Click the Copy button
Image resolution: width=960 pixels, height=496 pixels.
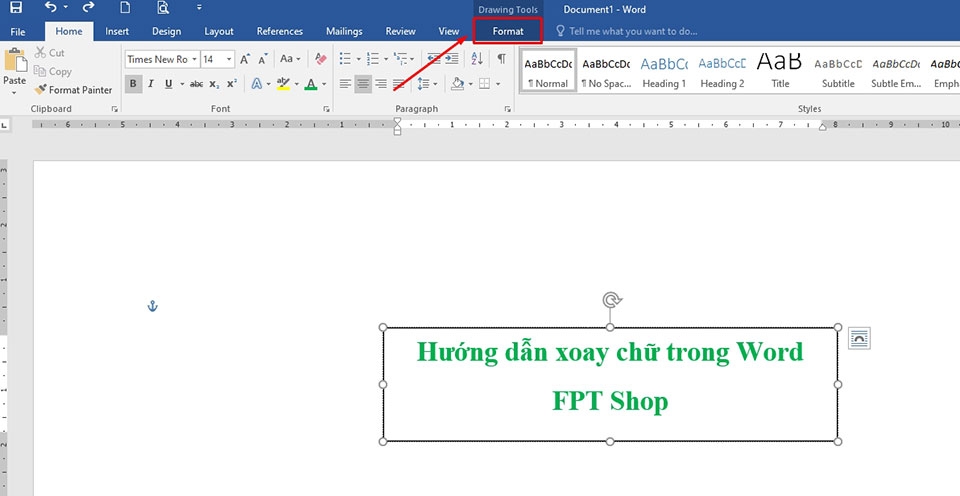click(53, 72)
